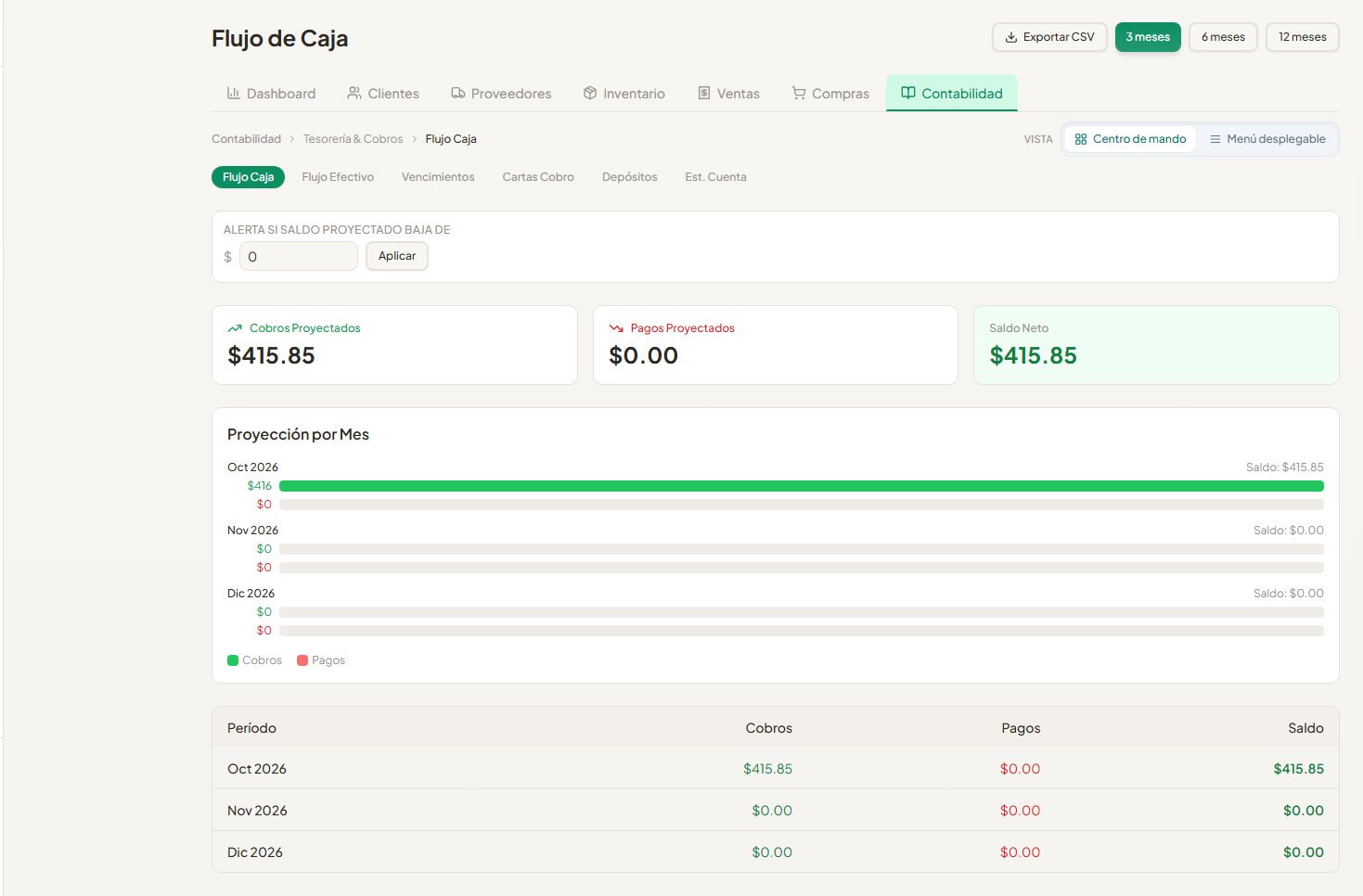Open the Vencimientos sub-tab
This screenshot has width=1363, height=896.
pyautogui.click(x=438, y=177)
